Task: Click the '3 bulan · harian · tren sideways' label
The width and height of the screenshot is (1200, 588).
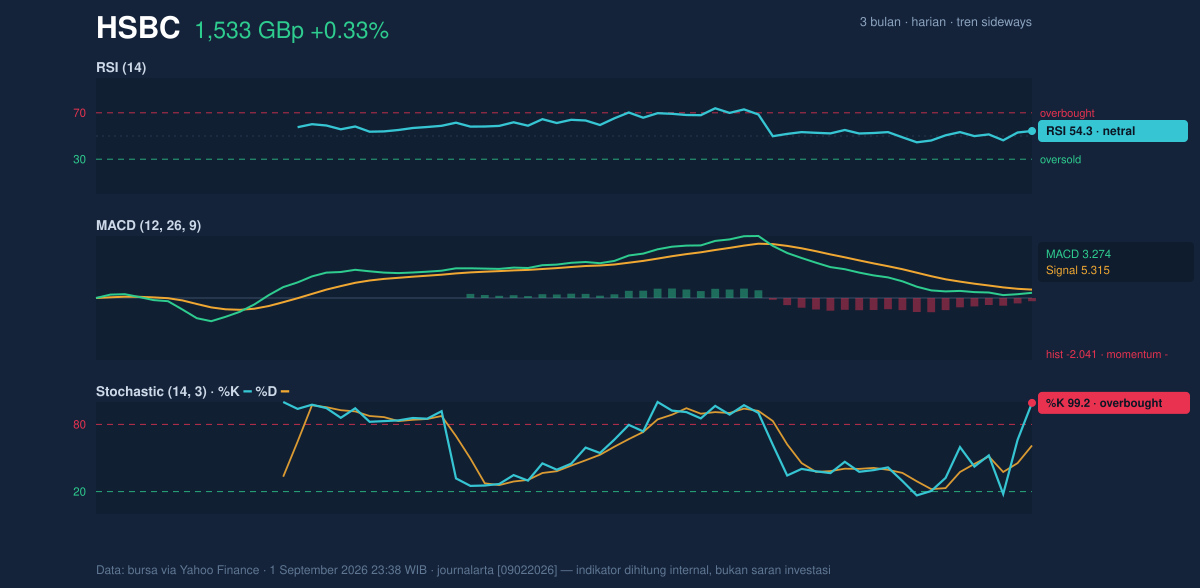Action: pos(945,22)
